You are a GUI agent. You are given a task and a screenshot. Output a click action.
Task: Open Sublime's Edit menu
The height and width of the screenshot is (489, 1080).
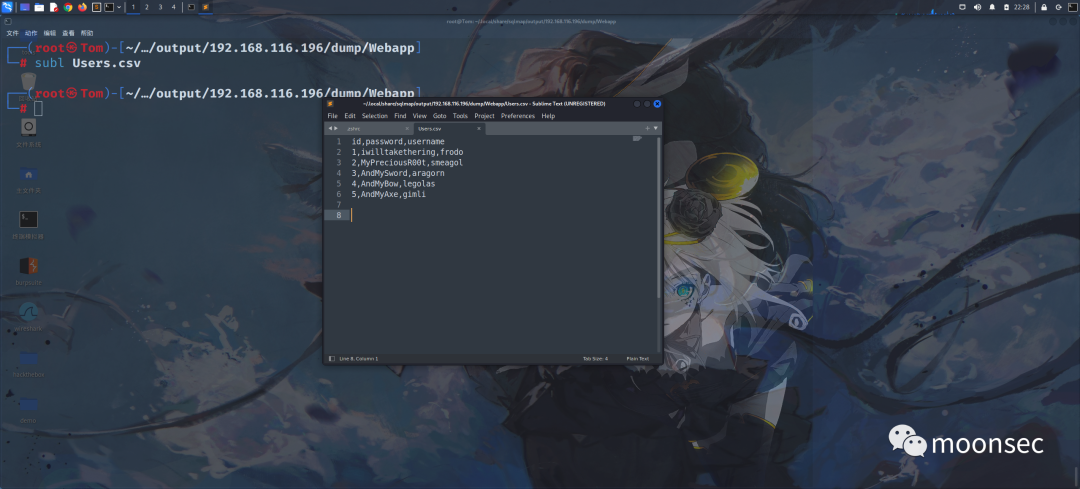click(350, 116)
